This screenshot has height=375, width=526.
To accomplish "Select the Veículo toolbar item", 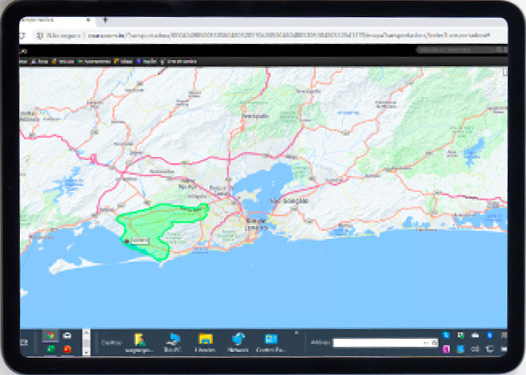I will point(63,61).
